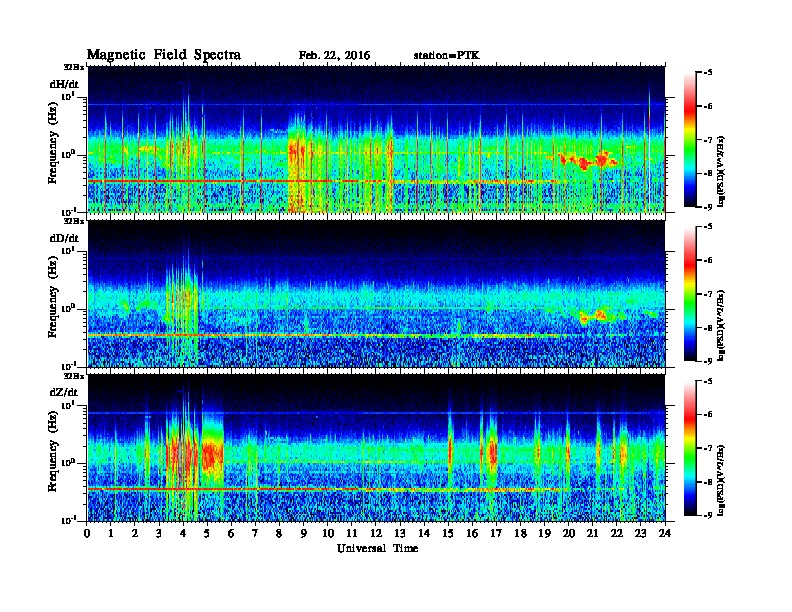Click the "-8" value on dD/dt color bar
This screenshot has height=612, width=792.
pos(708,328)
